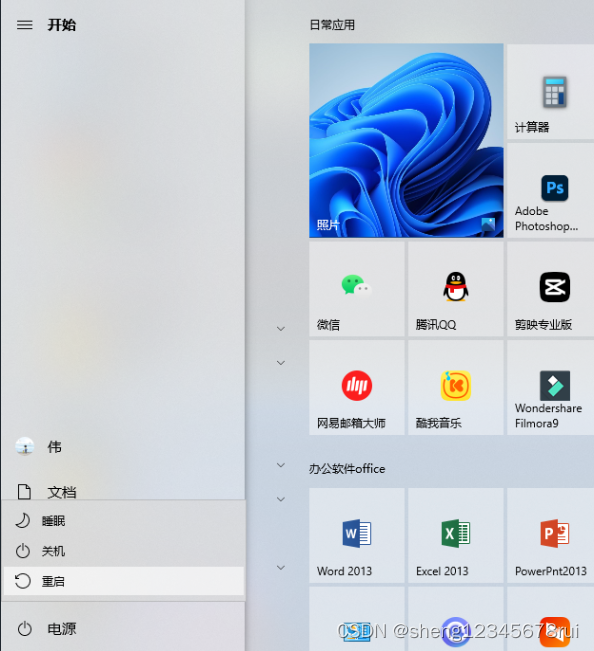
Task: Open the Adobe Photoshop tile
Action: (550, 190)
